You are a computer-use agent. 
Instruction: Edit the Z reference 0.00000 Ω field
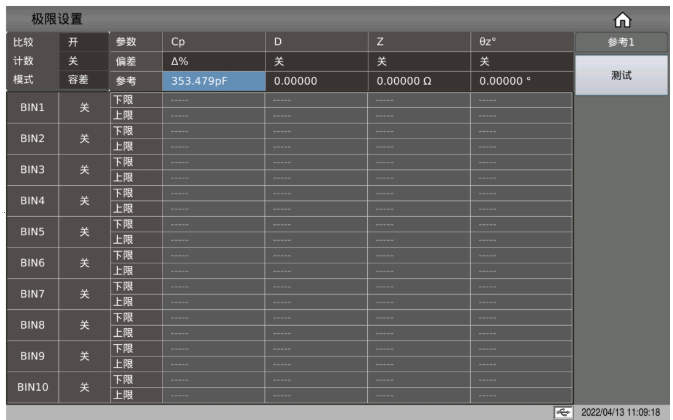419,81
